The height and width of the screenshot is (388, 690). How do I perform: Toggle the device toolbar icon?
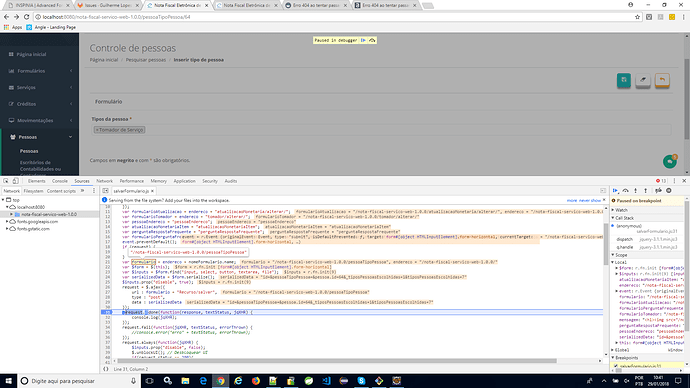[15, 181]
